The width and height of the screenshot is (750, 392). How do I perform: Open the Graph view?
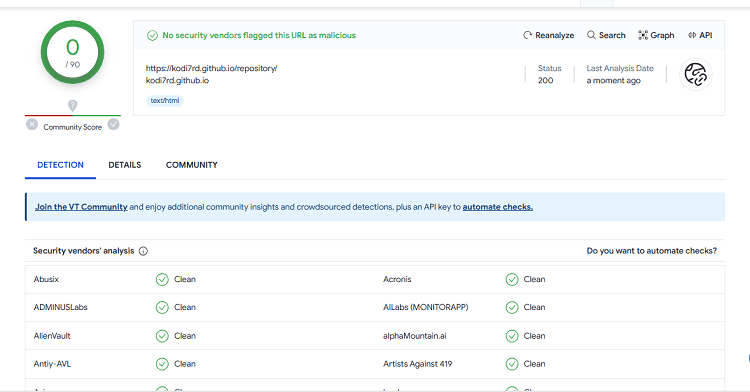pos(656,35)
